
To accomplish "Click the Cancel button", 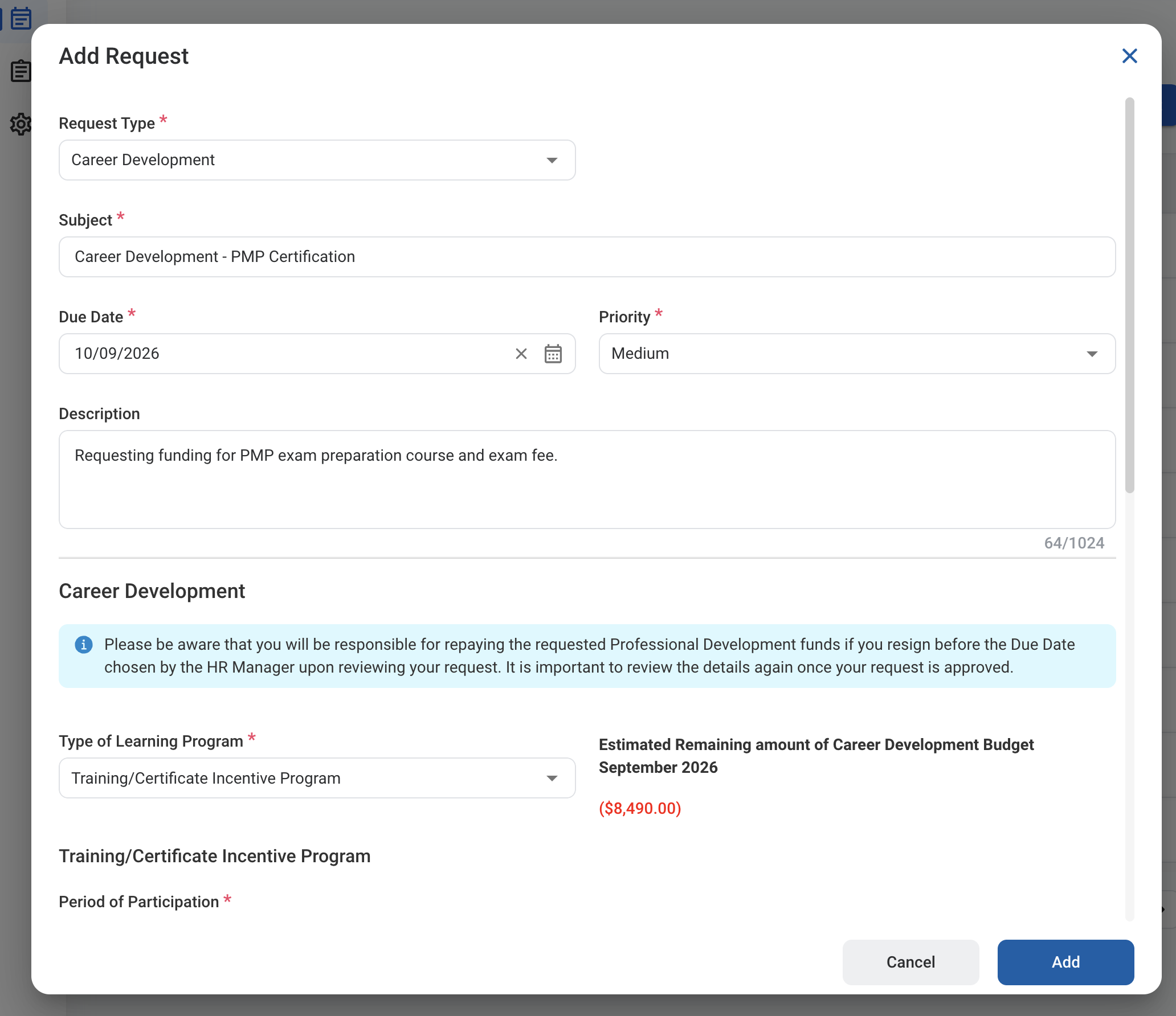I will [910, 962].
